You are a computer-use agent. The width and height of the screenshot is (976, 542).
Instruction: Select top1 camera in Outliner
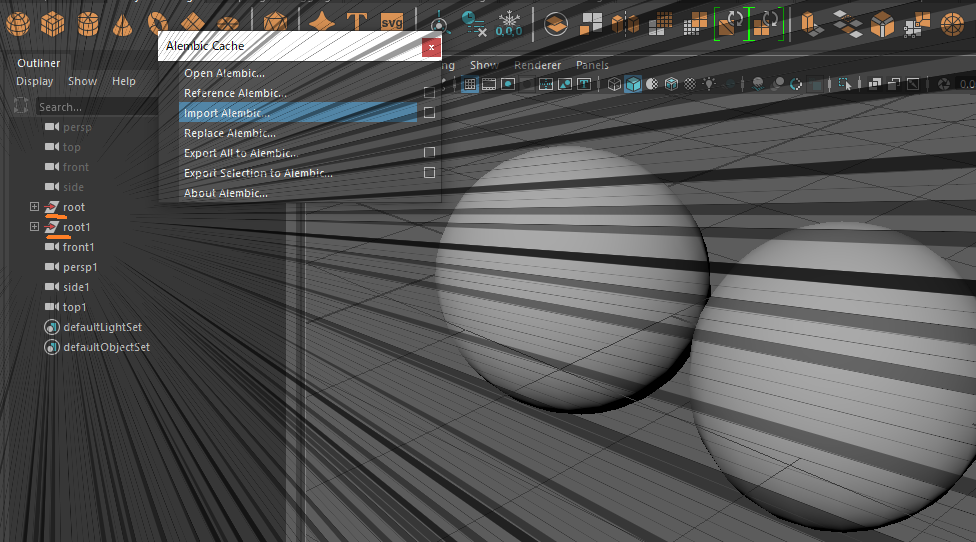74,307
